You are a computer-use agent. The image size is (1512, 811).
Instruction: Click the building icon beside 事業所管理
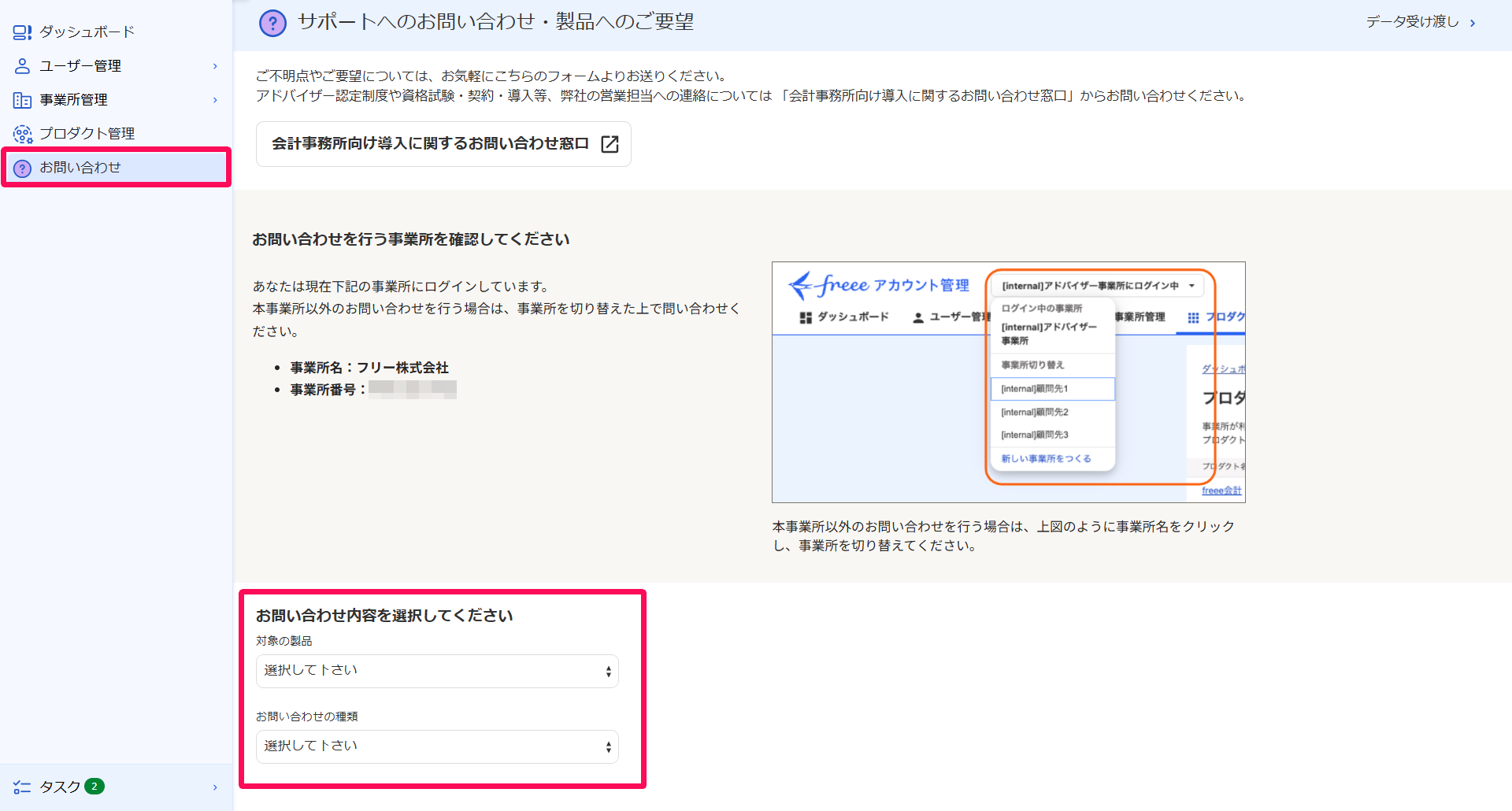(x=22, y=100)
